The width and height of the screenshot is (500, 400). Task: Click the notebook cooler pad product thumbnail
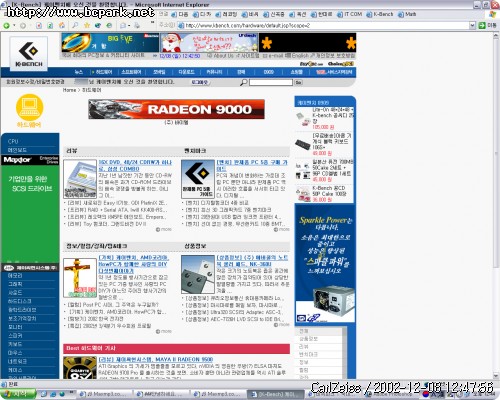click(198, 274)
